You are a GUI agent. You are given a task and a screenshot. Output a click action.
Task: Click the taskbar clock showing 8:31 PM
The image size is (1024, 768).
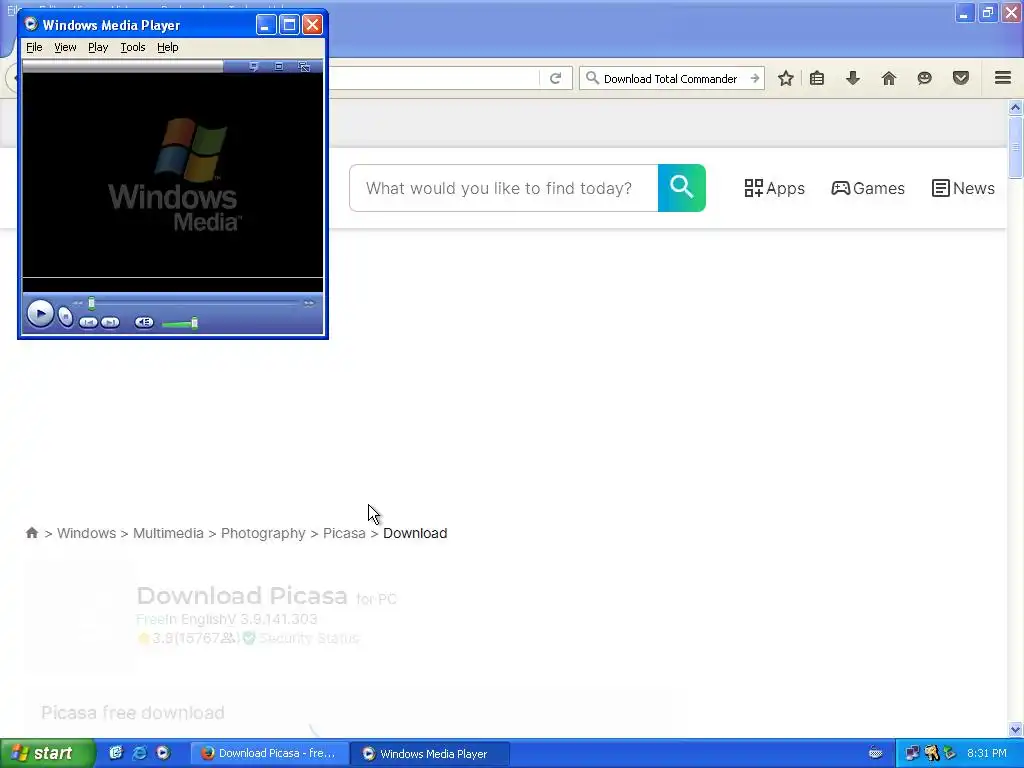pyautogui.click(x=987, y=753)
